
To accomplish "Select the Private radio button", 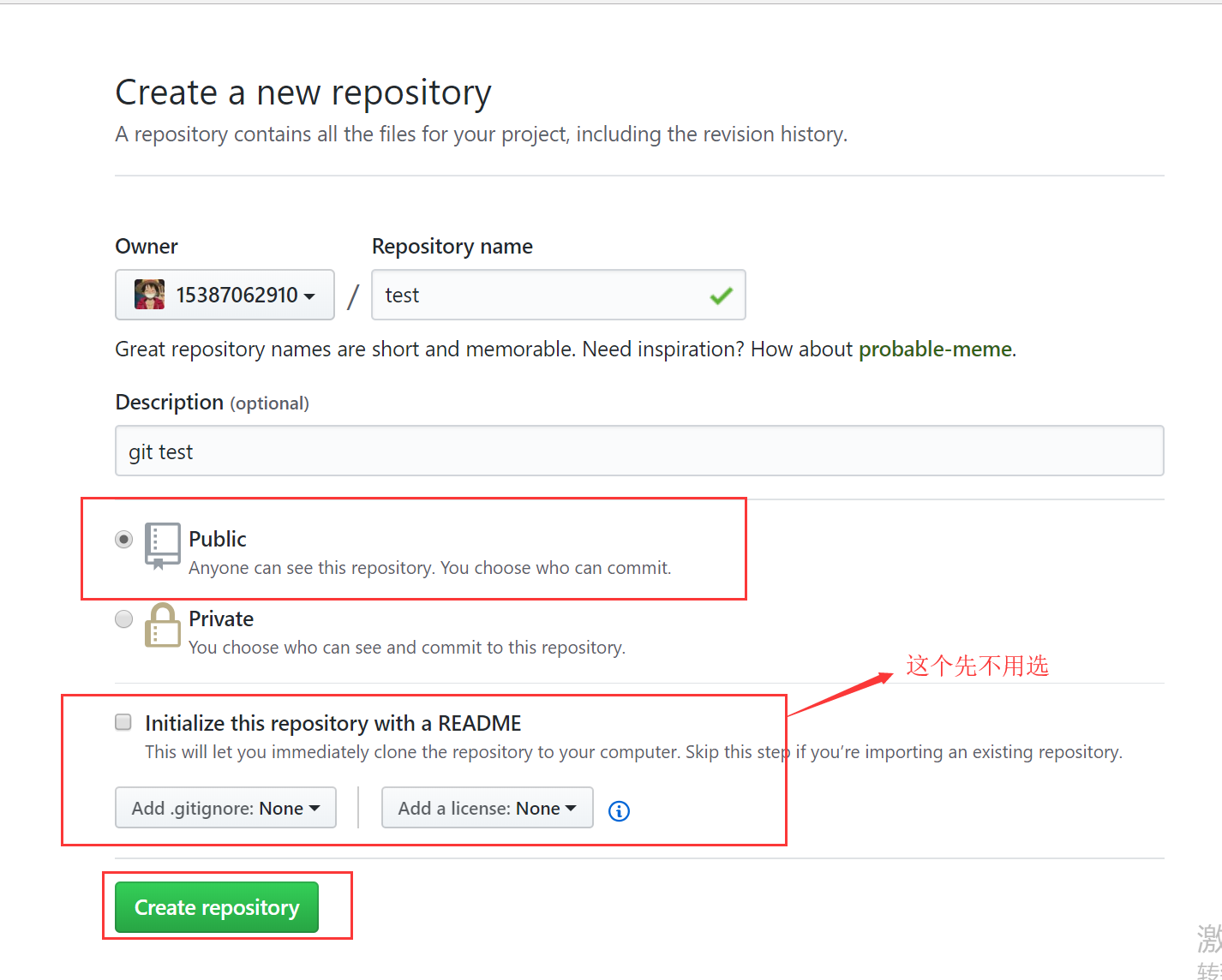I will pos(124,618).
